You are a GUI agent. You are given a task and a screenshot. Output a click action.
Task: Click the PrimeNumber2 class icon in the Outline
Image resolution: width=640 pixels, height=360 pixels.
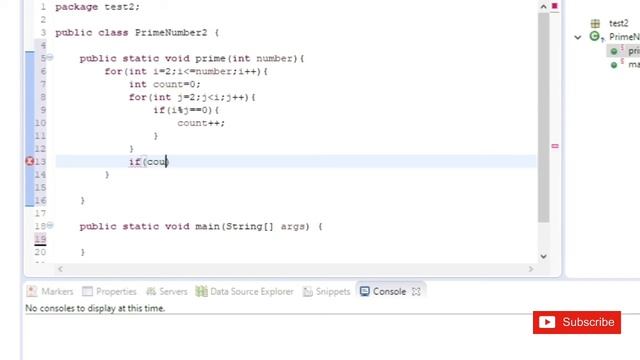click(x=595, y=37)
